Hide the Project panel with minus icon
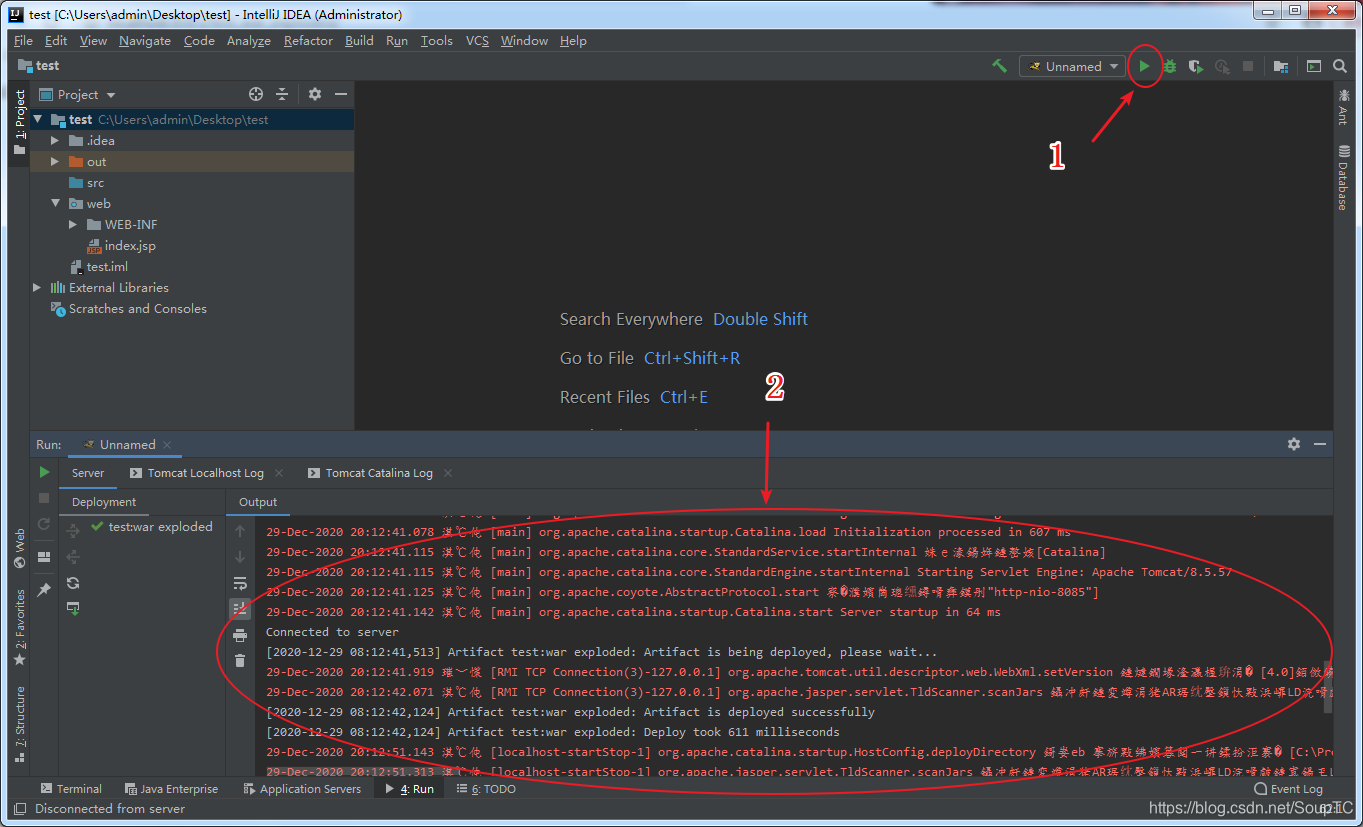Viewport: 1363px width, 827px height. tap(341, 94)
